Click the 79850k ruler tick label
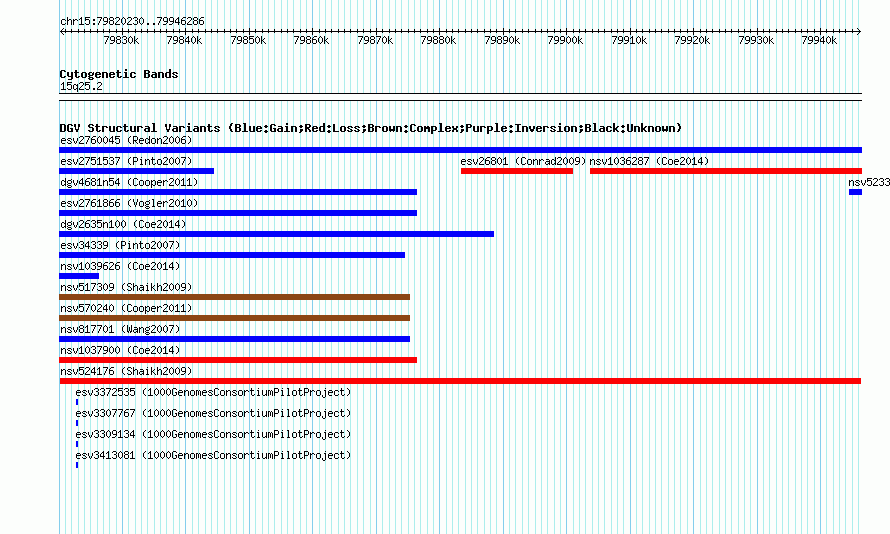This screenshot has height=534, width=890. pos(248,40)
